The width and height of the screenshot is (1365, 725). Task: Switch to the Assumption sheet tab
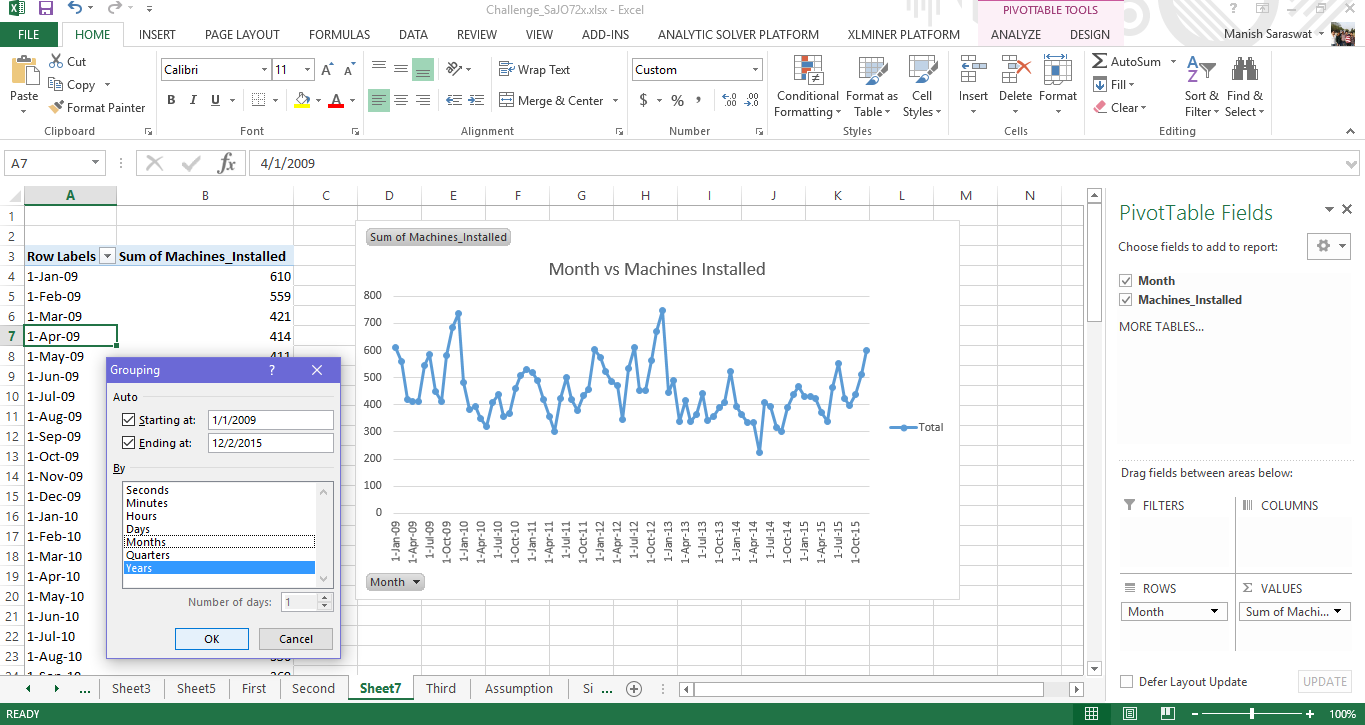click(x=518, y=688)
